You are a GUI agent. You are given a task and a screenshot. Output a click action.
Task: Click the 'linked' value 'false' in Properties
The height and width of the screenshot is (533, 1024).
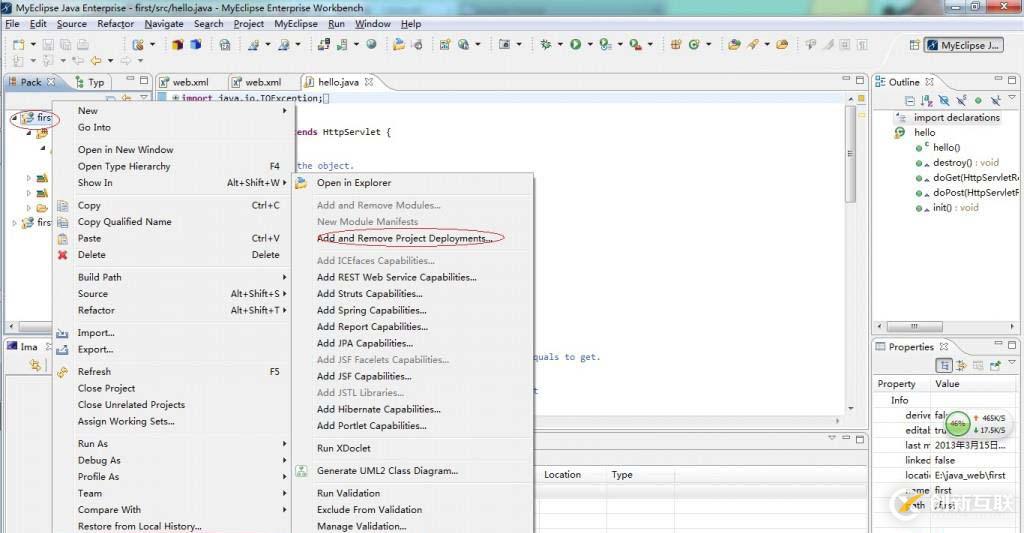tap(944, 460)
